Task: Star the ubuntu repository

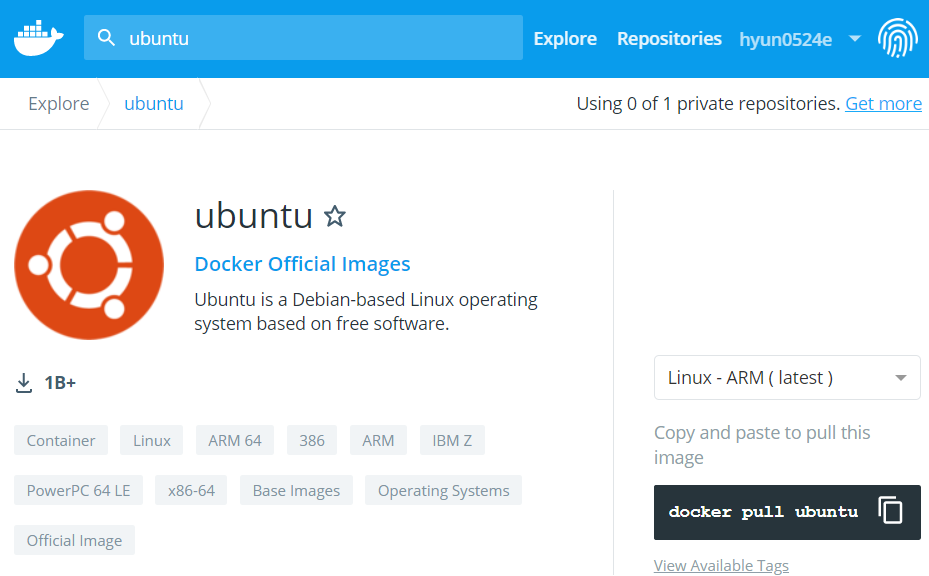Action: (x=335, y=216)
